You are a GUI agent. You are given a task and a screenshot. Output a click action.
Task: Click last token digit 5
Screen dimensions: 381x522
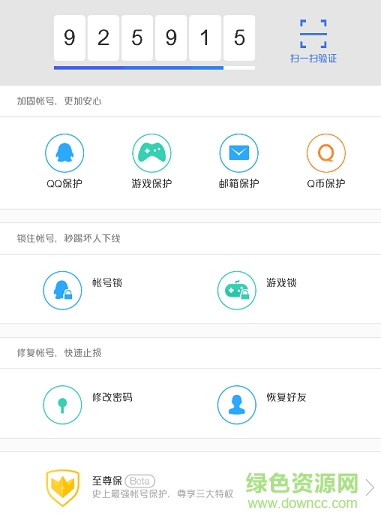point(239,38)
